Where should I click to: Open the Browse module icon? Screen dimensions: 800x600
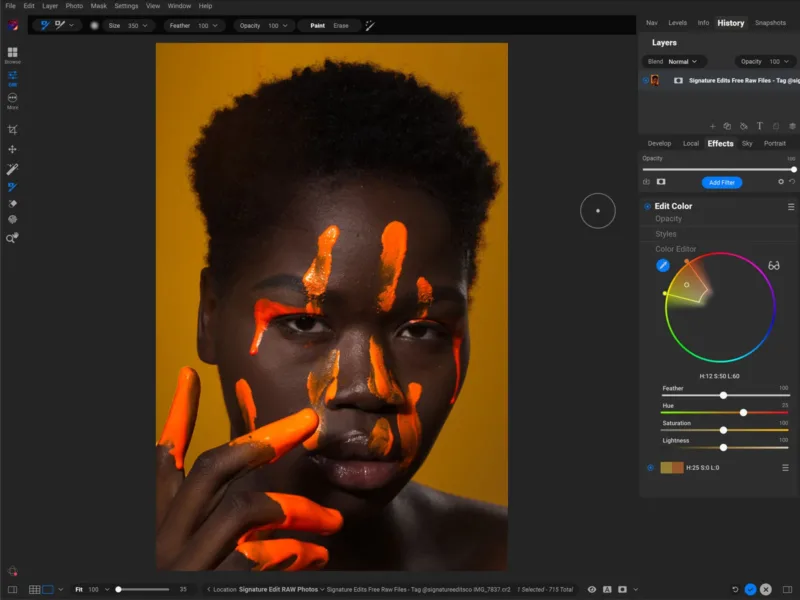[12, 53]
